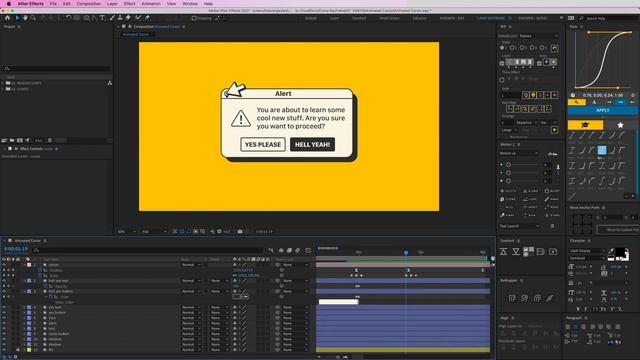Select the Hand tool
This screenshot has height=360, width=640.
tap(25, 18)
